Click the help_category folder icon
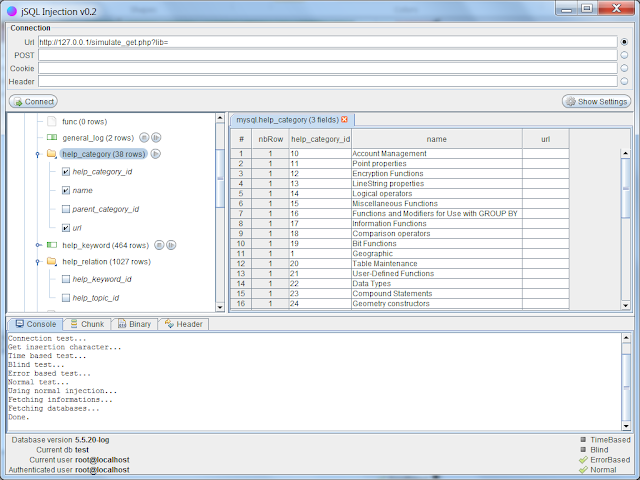 (51, 153)
